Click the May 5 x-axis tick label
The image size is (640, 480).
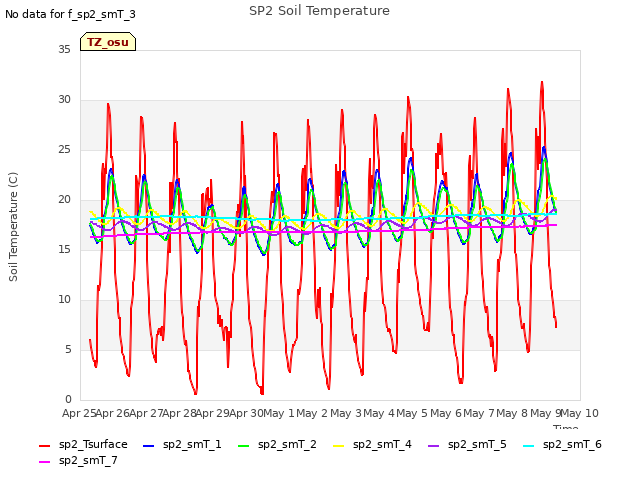point(412,413)
